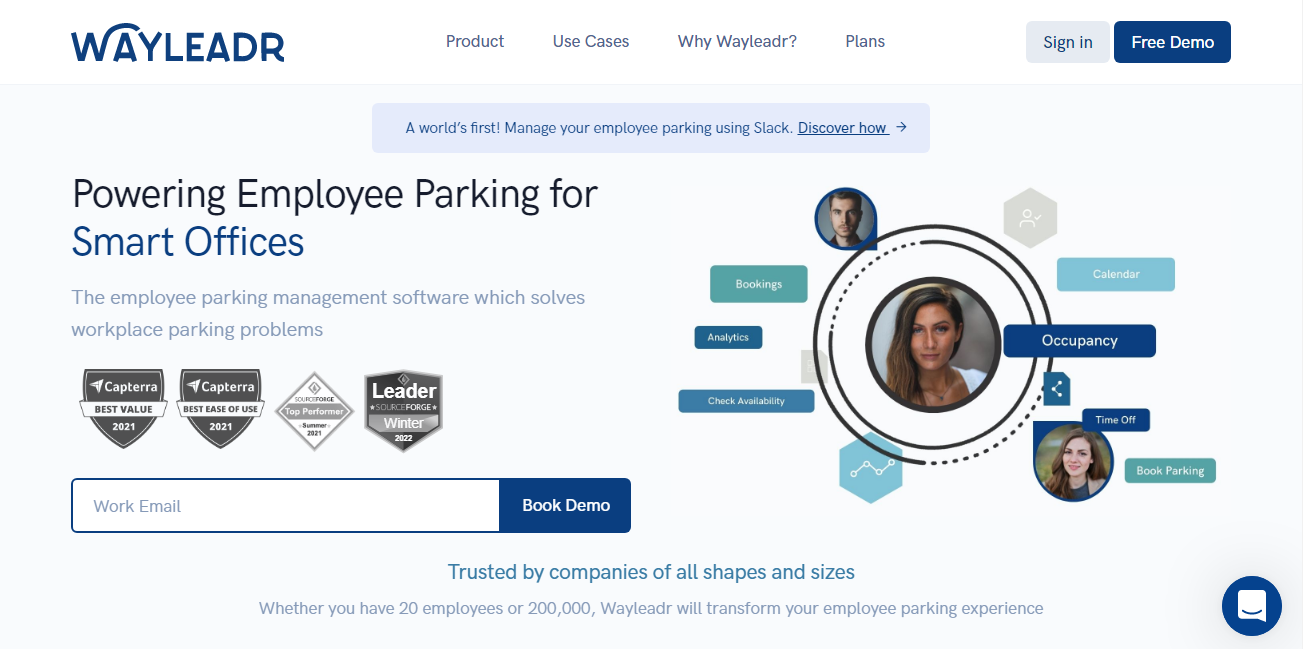Image resolution: width=1303 pixels, height=649 pixels.
Task: Click the Wayleadr logo
Action: tap(178, 44)
